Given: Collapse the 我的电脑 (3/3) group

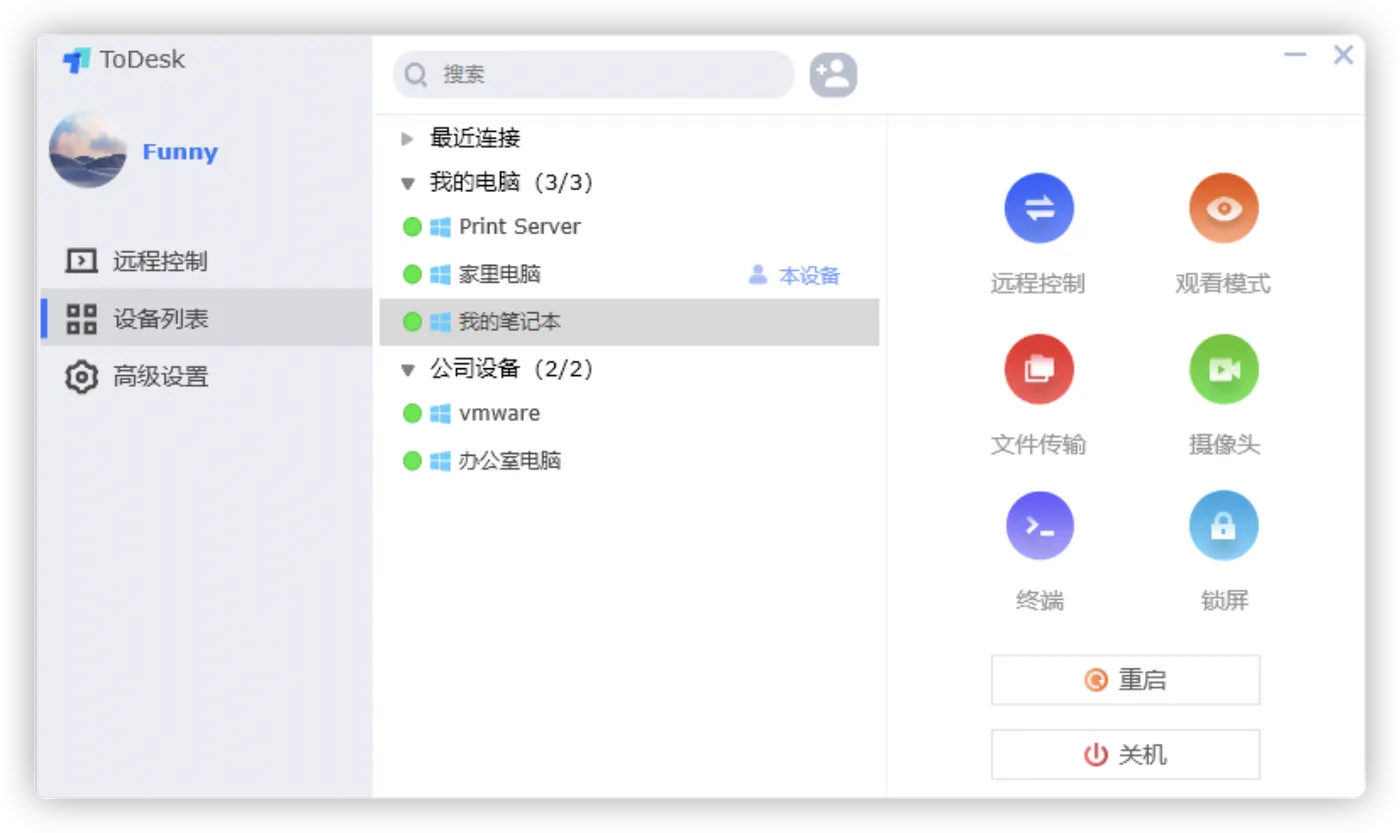Looking at the screenshot, I should [x=407, y=183].
